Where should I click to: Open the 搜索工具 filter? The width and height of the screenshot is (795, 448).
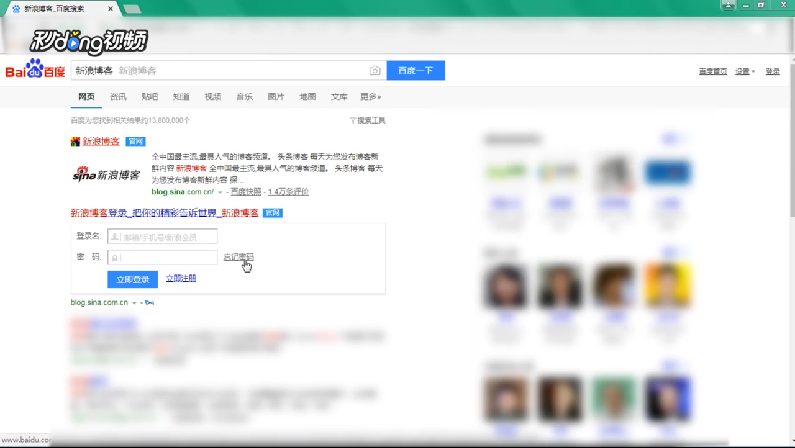coord(368,121)
